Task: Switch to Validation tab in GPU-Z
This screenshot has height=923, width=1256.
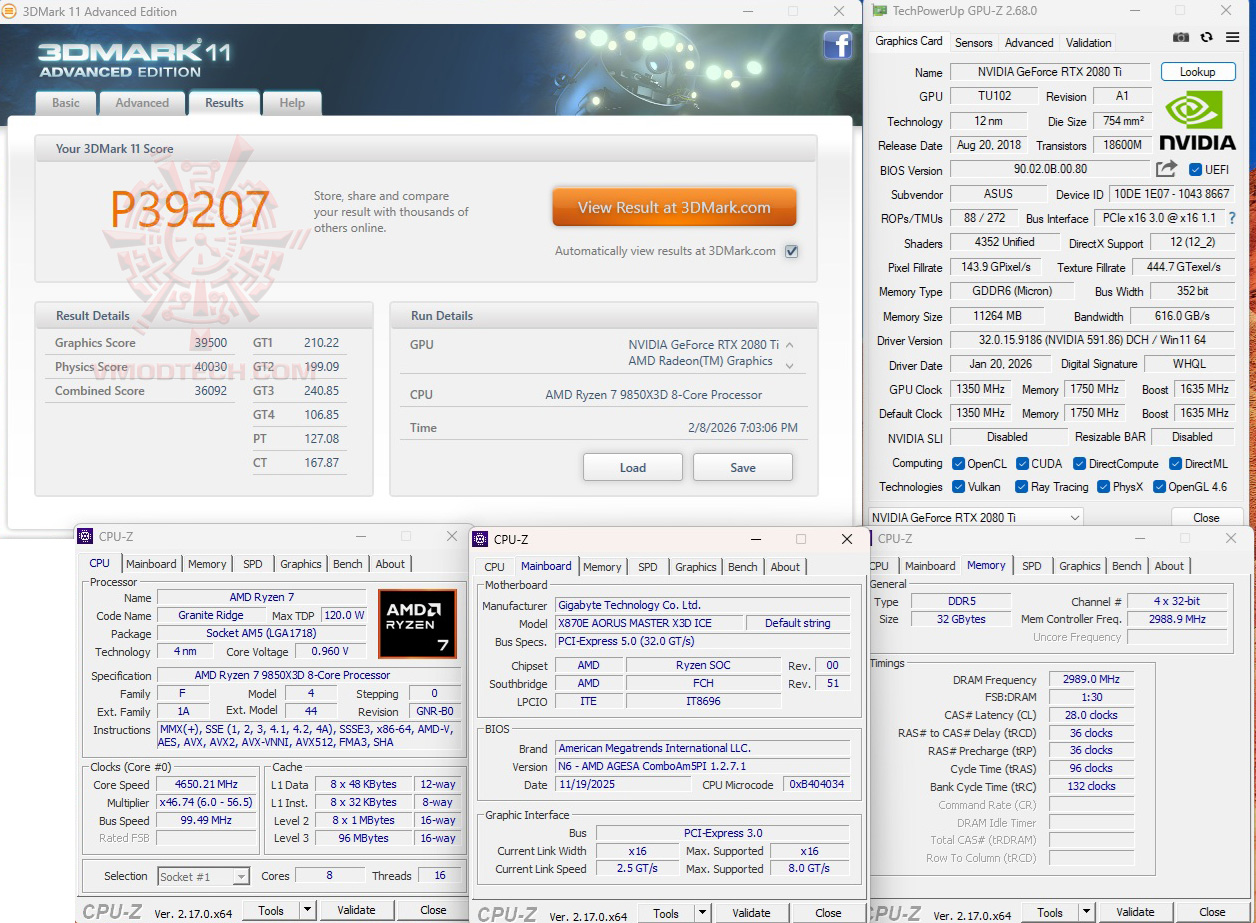Action: (1089, 43)
